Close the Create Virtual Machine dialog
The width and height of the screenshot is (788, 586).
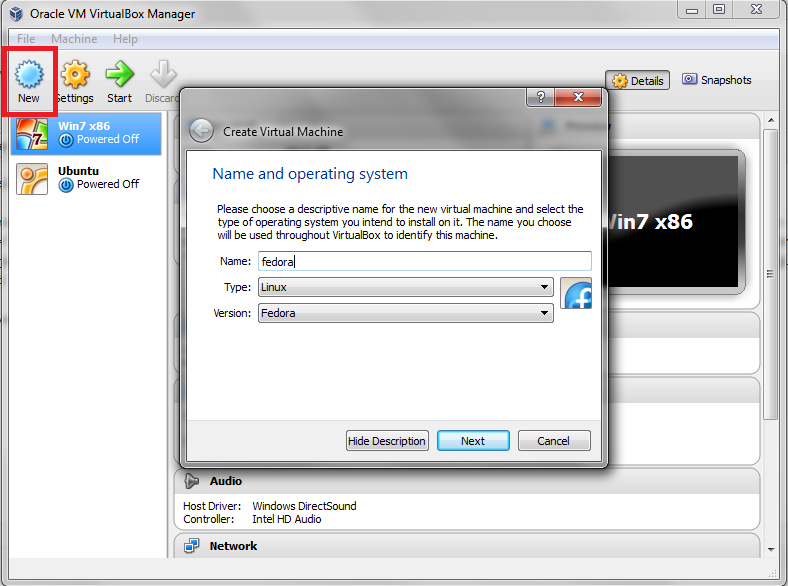point(578,97)
